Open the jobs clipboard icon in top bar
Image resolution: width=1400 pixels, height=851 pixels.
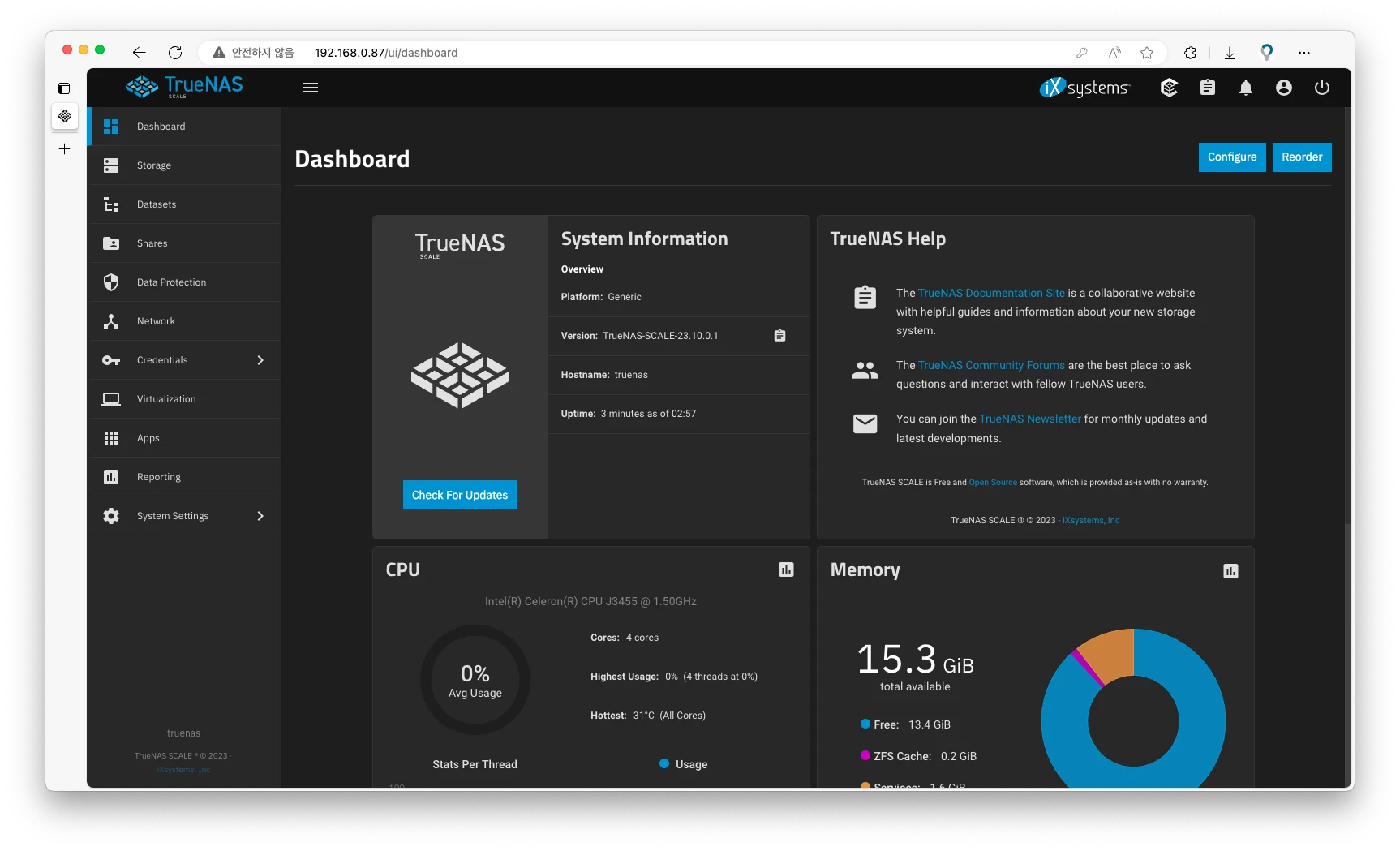pyautogui.click(x=1207, y=88)
